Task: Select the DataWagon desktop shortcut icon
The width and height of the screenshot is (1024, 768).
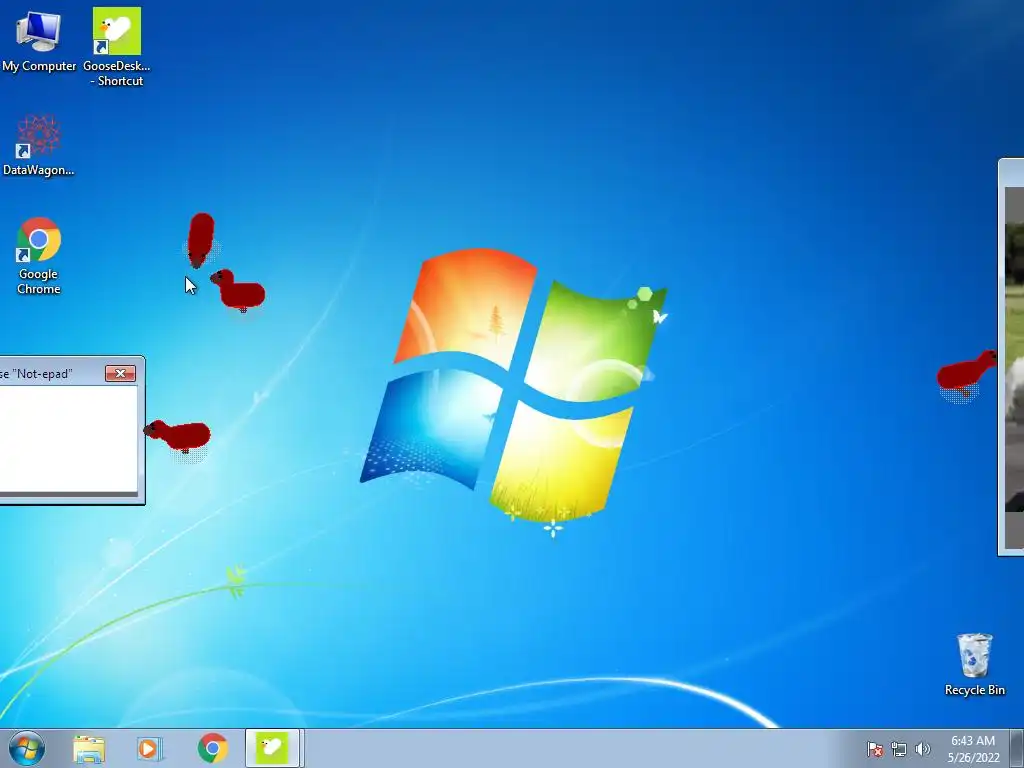Action: [x=39, y=145]
